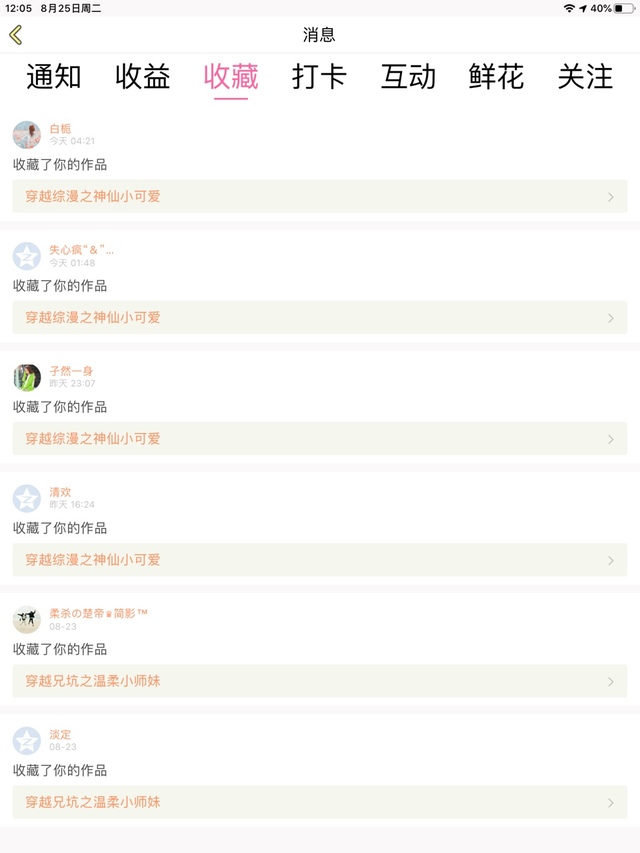This screenshot has height=853, width=640.
Task: Switch to the 关注 tab
Action: (585, 77)
